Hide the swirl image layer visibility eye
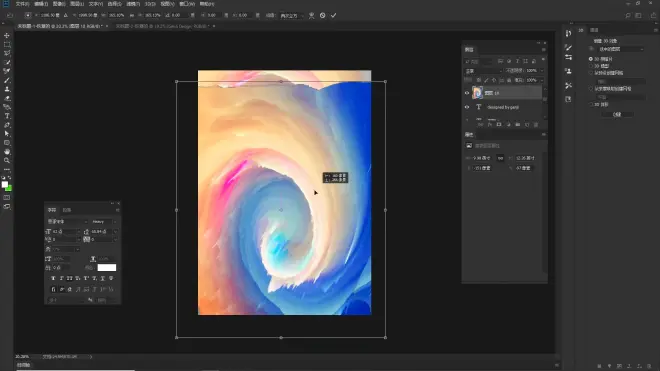Screen dimensions: 660x371 (467, 93)
